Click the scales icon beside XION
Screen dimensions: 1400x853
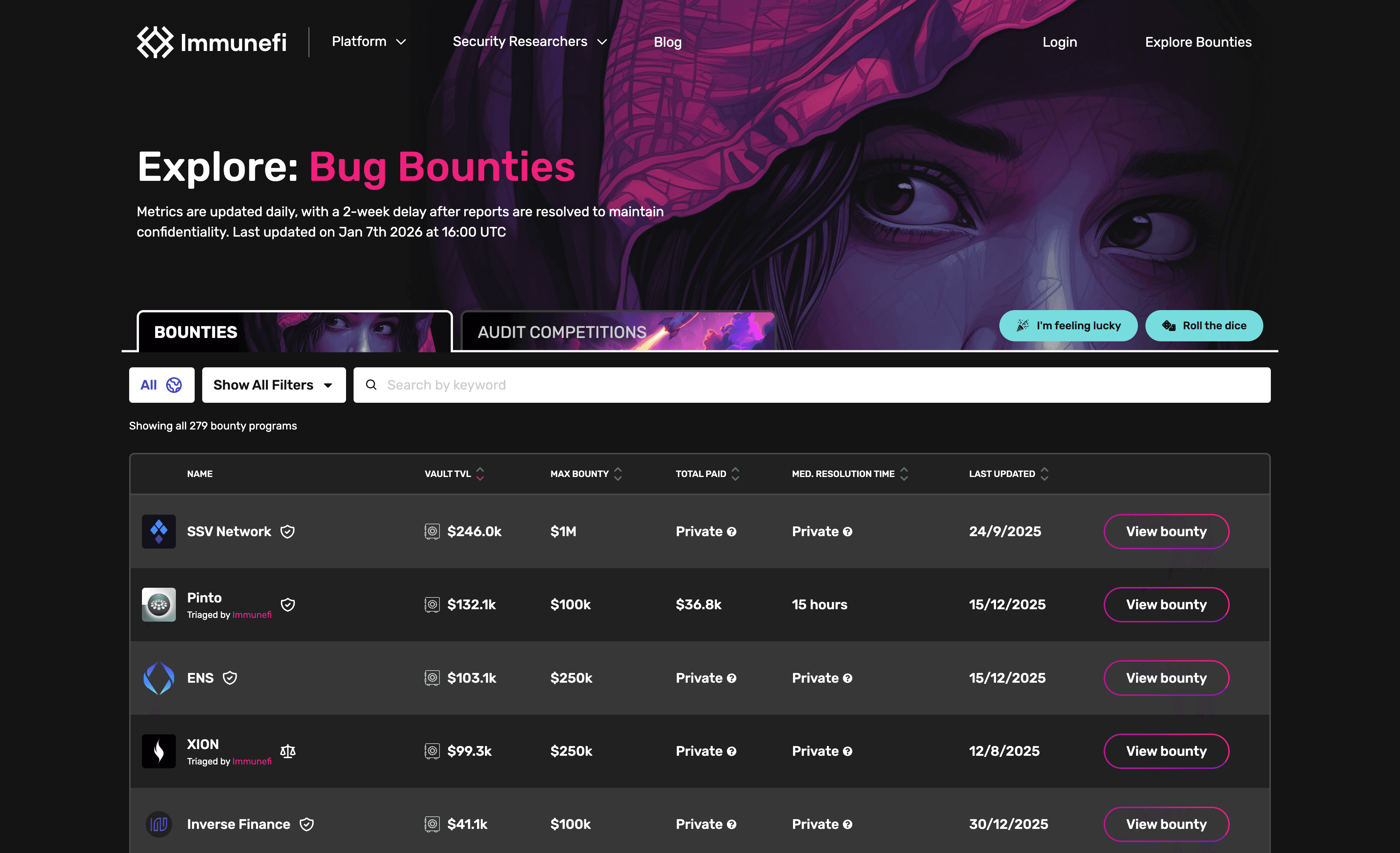288,751
